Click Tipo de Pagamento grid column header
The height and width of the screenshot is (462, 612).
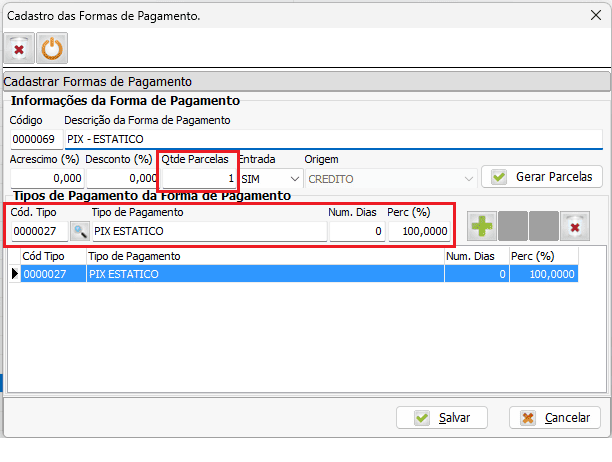click(265, 256)
